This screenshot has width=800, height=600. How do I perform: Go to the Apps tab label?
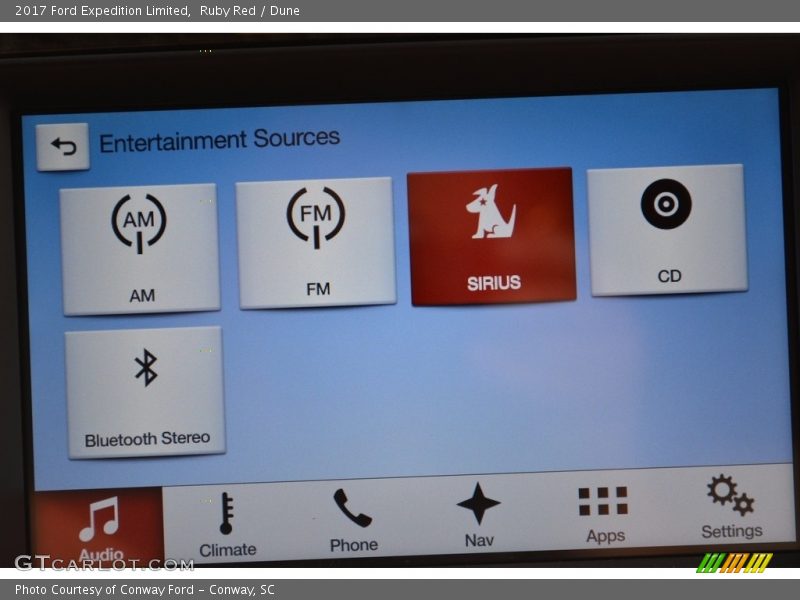605,536
